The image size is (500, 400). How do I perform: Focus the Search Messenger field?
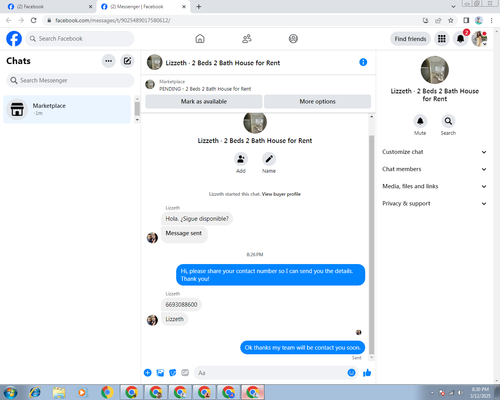(70, 80)
